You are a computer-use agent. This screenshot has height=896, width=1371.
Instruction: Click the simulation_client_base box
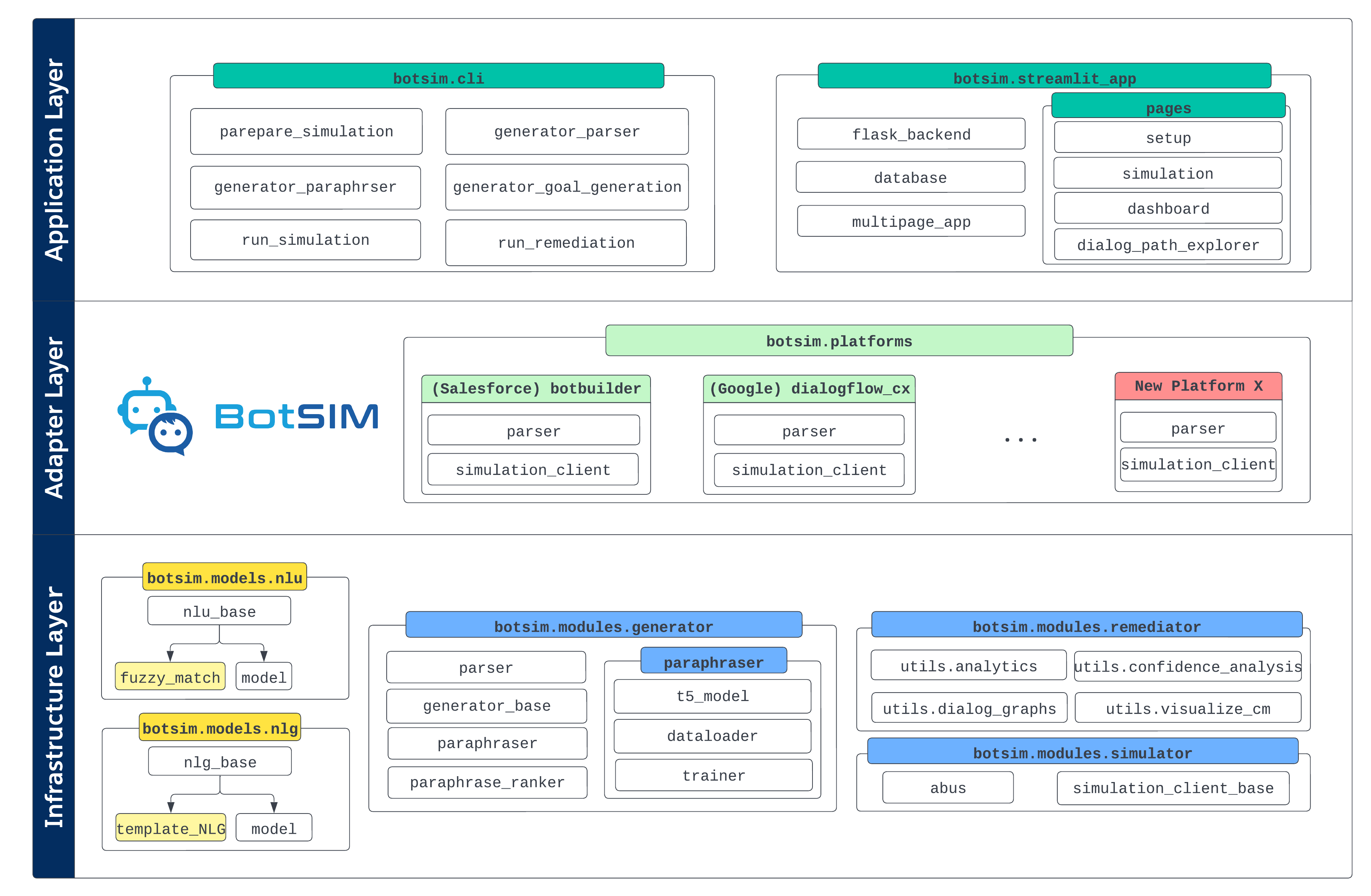pyautogui.click(x=1173, y=788)
